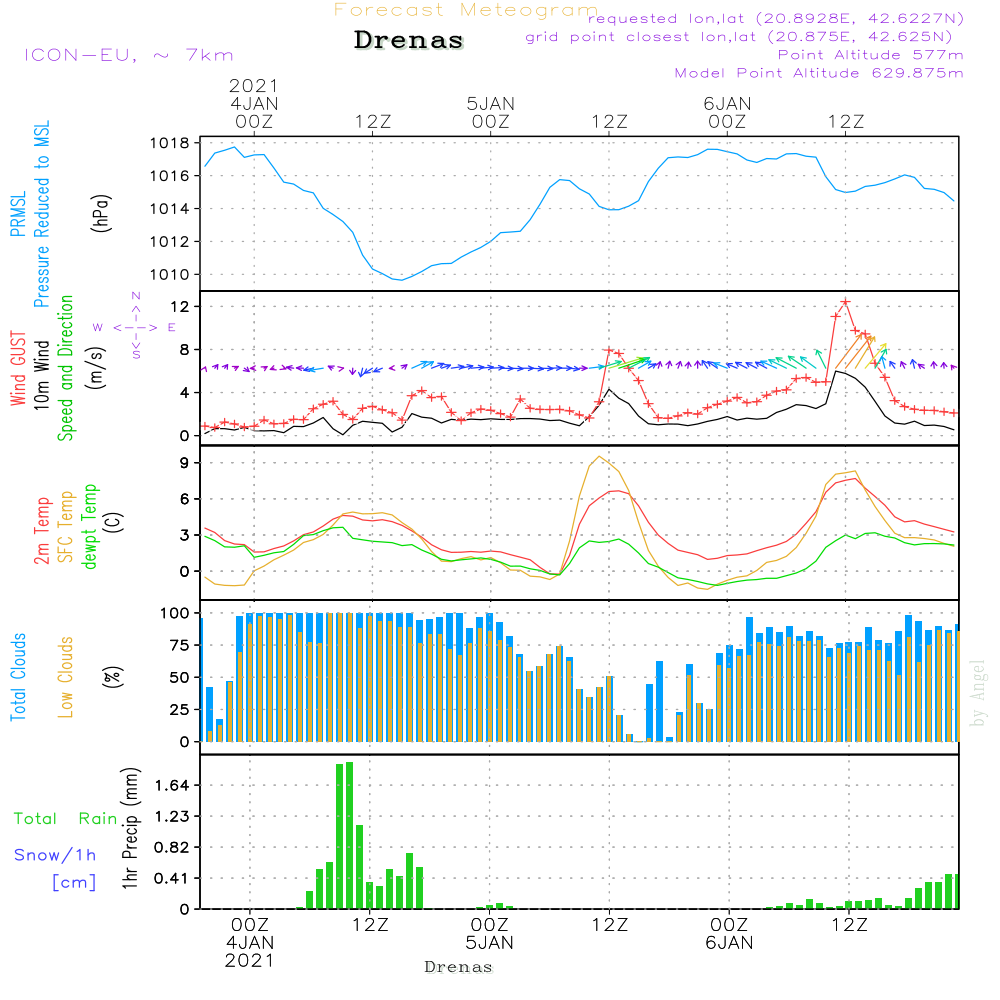Click requested lon,lat coordinates text

click(776, 18)
